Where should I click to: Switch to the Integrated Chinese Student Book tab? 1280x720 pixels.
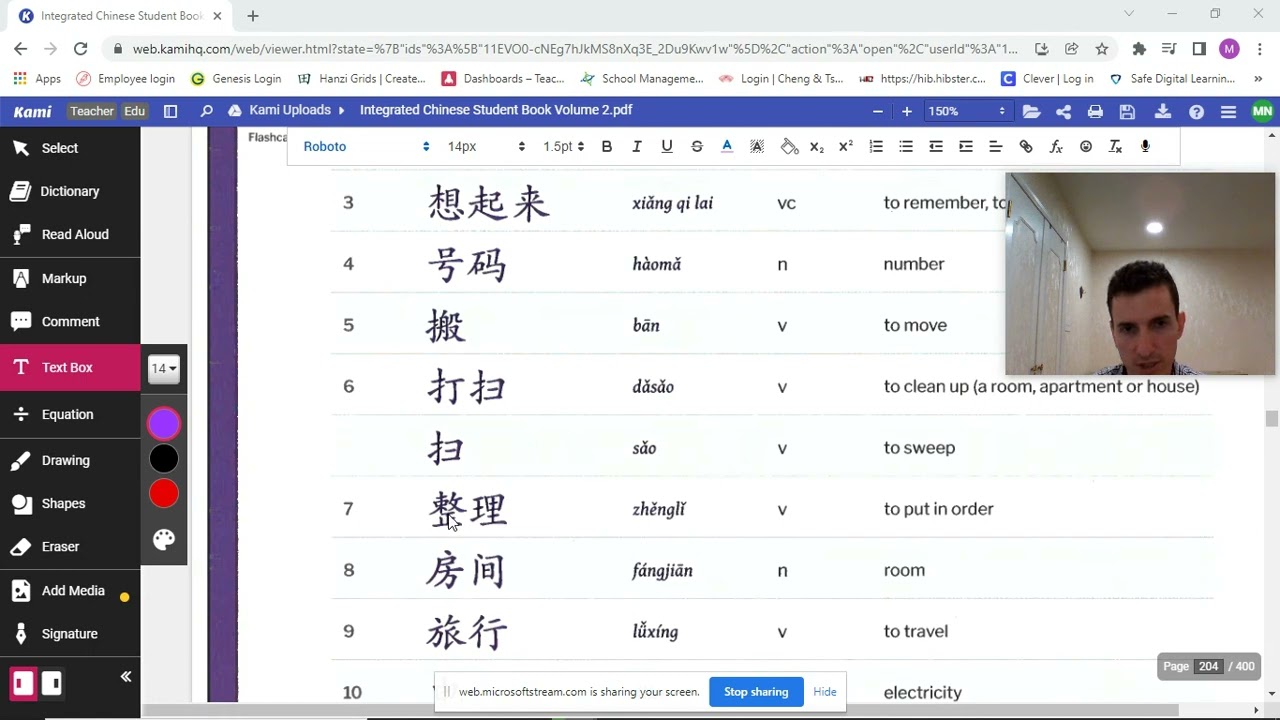[121, 16]
